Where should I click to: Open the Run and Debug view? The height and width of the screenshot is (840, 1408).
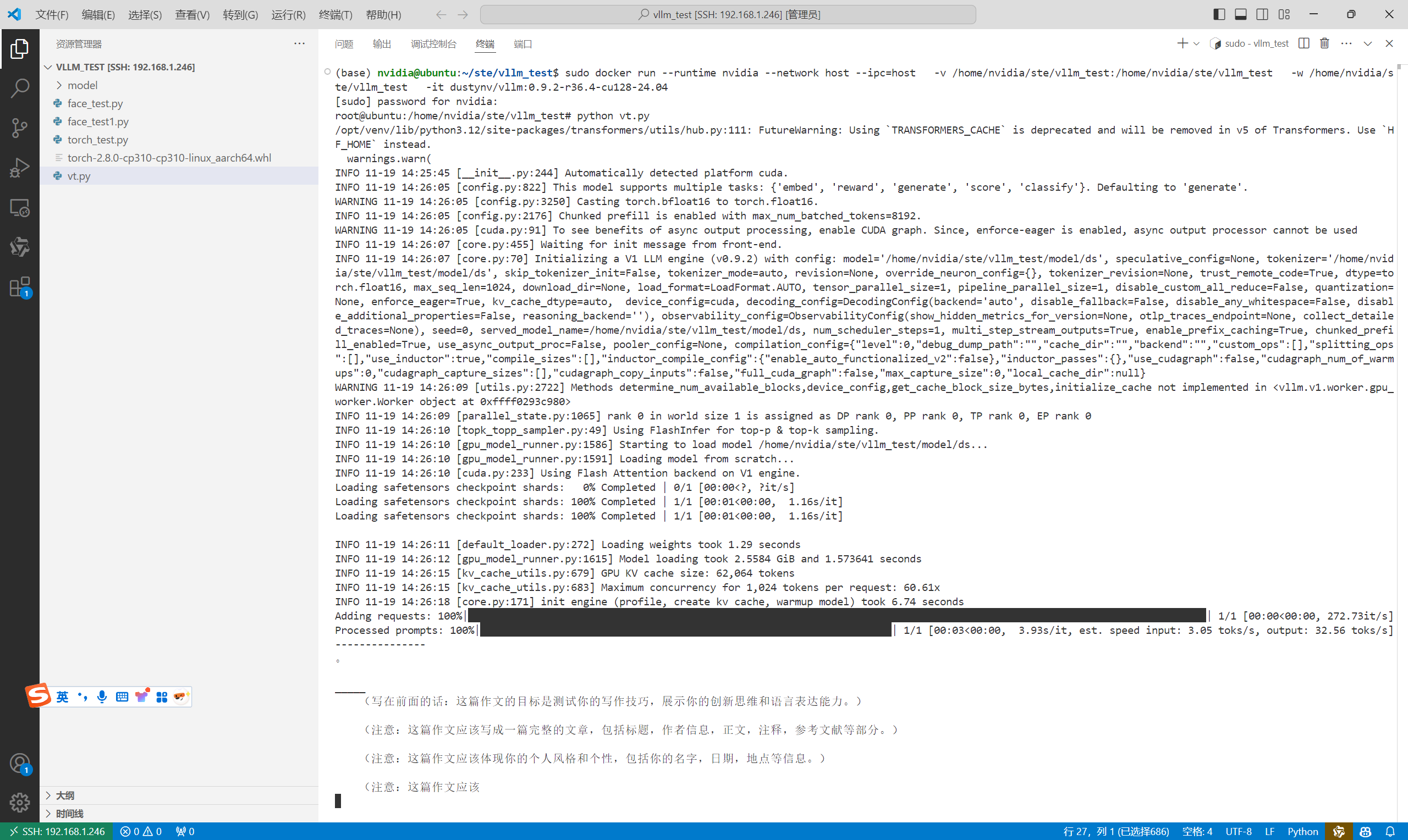20,168
